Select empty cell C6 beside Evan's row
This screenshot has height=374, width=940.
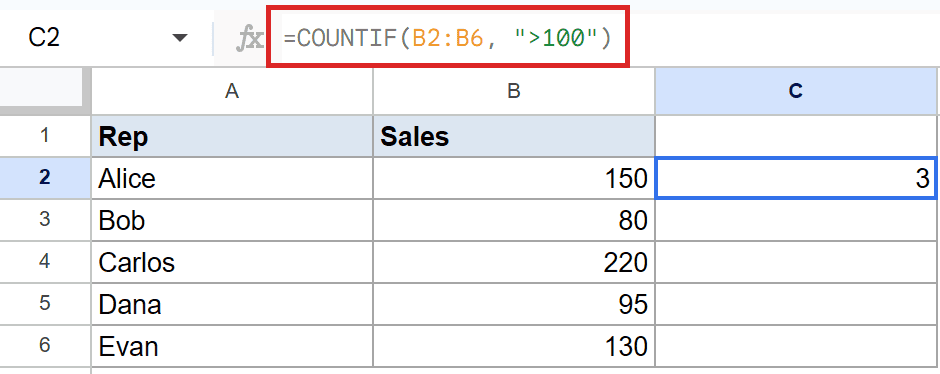click(796, 346)
